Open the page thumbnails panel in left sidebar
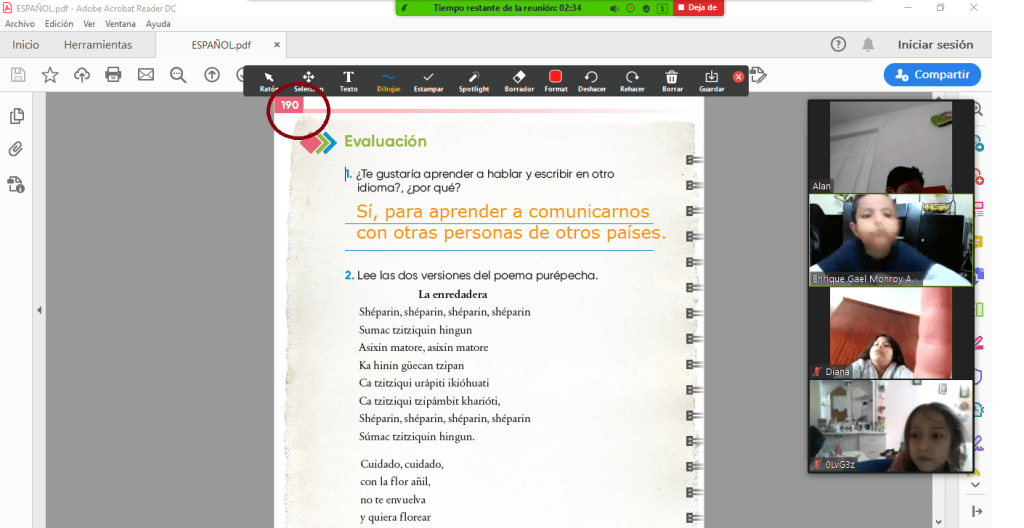The height and width of the screenshot is (528, 1024). (x=16, y=116)
